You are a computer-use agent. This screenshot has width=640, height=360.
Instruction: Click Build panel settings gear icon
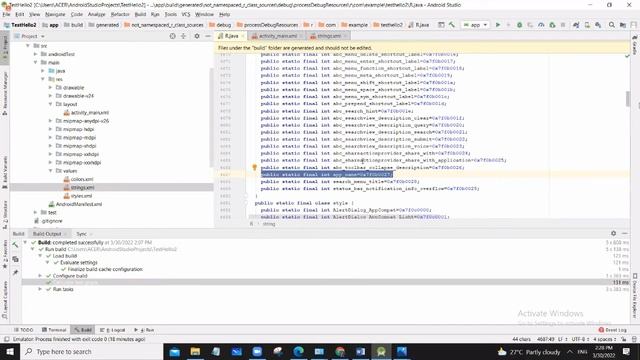pyautogui.click(x=613, y=233)
